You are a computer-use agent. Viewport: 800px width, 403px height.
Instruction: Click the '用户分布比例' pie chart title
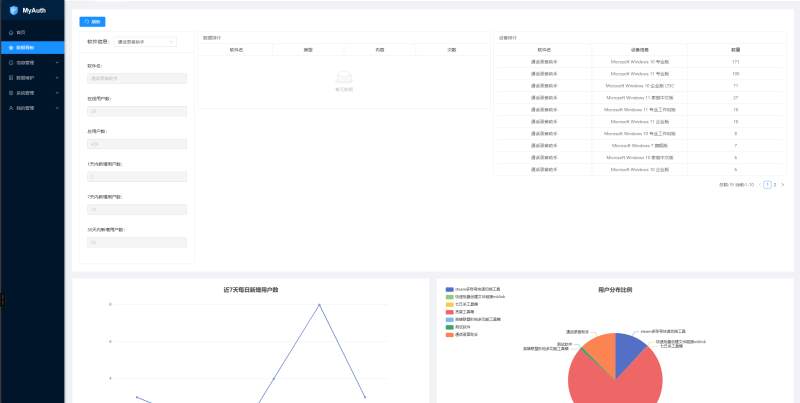pos(615,290)
